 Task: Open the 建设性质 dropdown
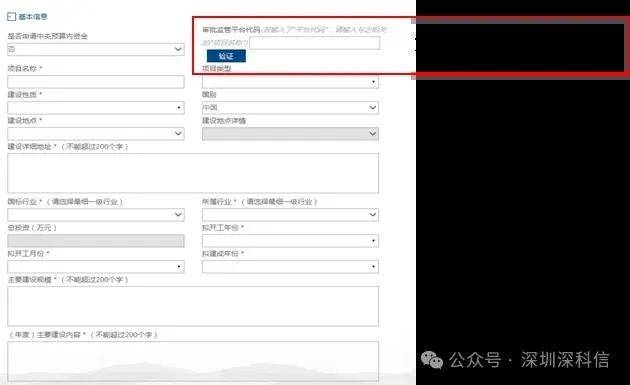point(96,108)
